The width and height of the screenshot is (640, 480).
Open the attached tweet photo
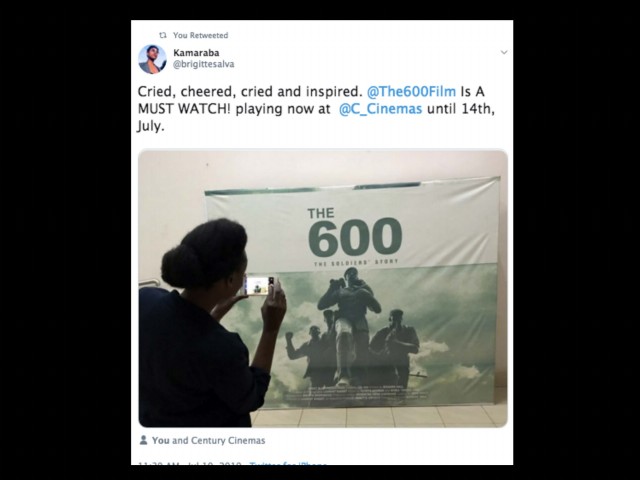(x=323, y=289)
